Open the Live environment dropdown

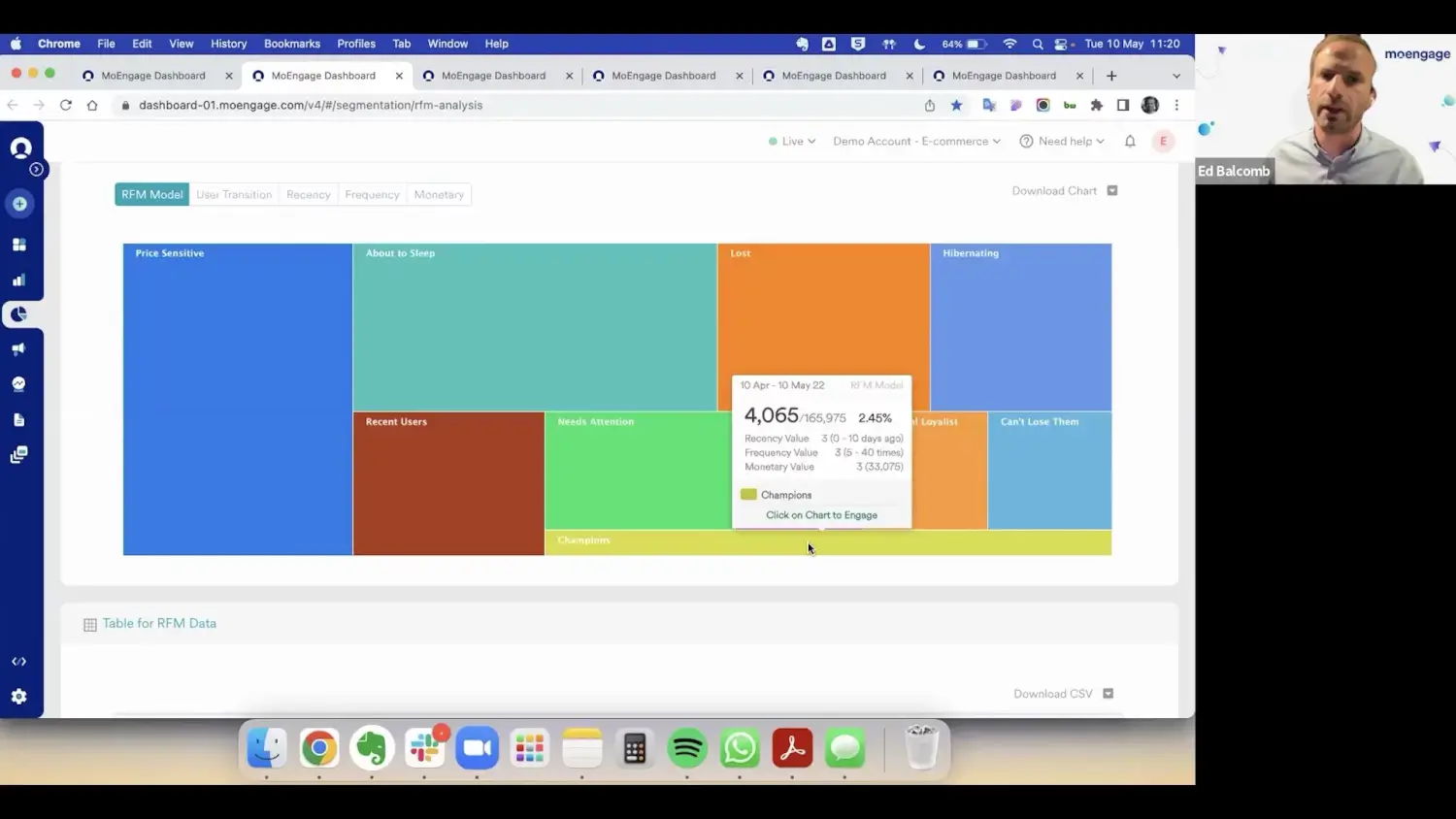pyautogui.click(x=792, y=141)
